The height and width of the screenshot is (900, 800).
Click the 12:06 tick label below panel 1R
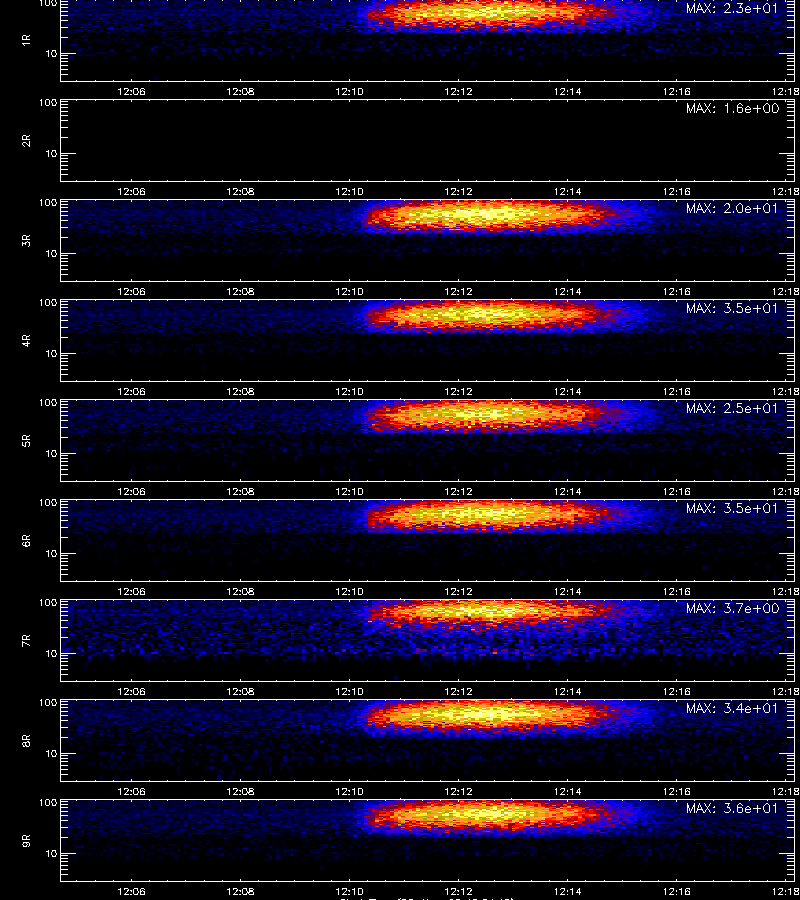[x=131, y=91]
